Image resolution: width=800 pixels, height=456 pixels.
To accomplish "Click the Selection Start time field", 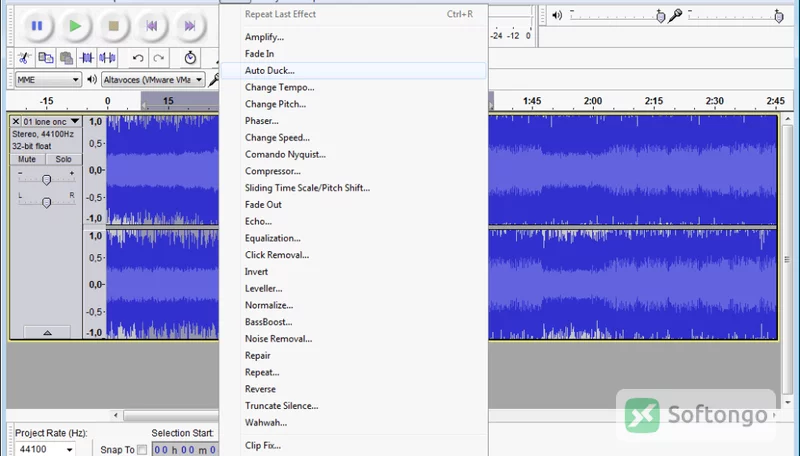I will (x=186, y=449).
